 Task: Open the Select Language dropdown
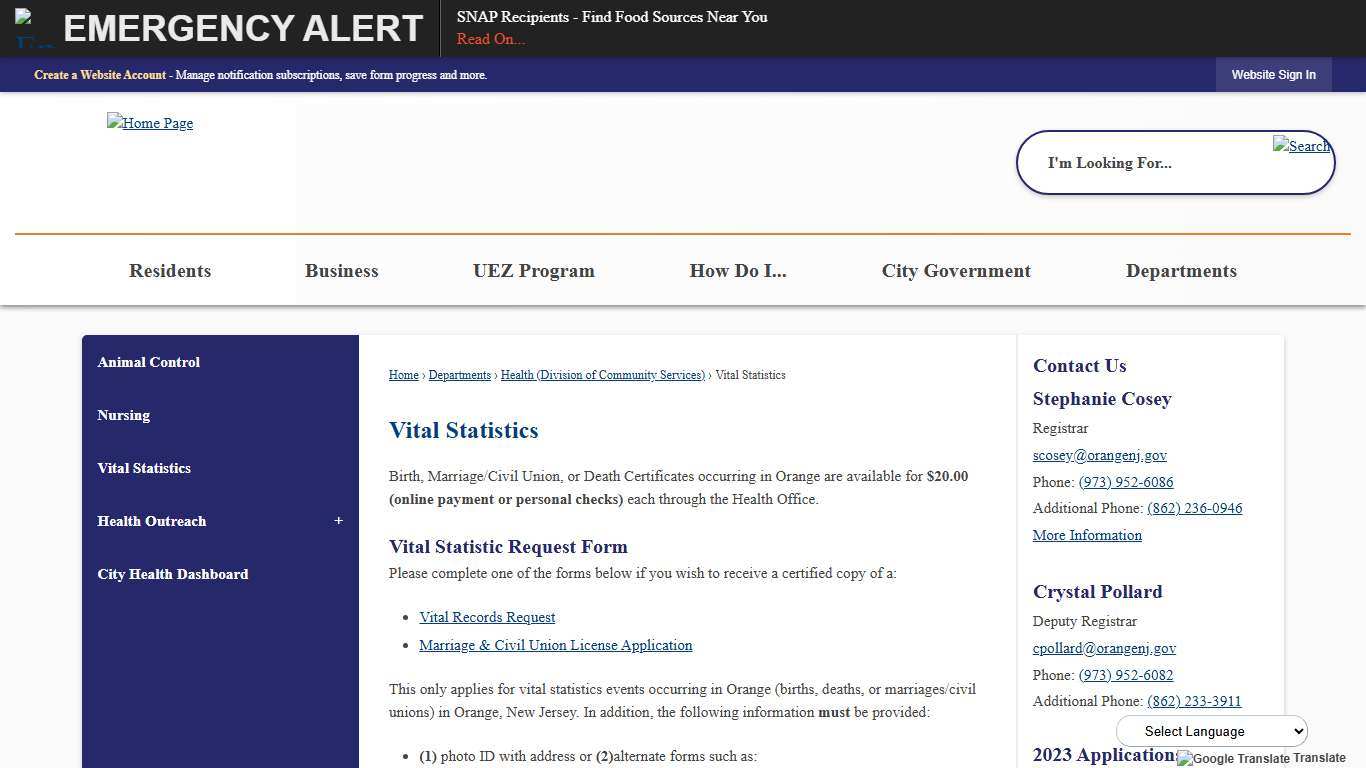(1211, 731)
